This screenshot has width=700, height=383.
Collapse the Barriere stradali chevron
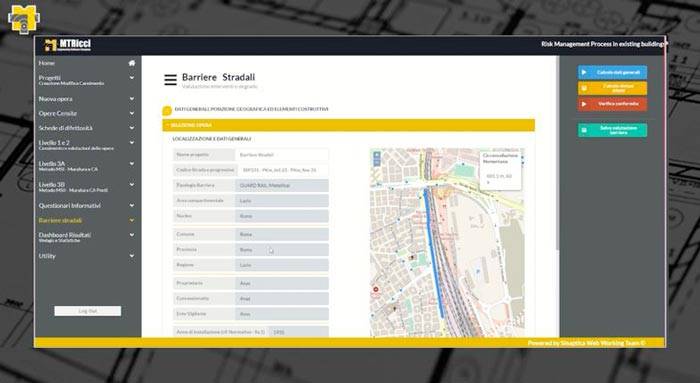click(x=132, y=220)
